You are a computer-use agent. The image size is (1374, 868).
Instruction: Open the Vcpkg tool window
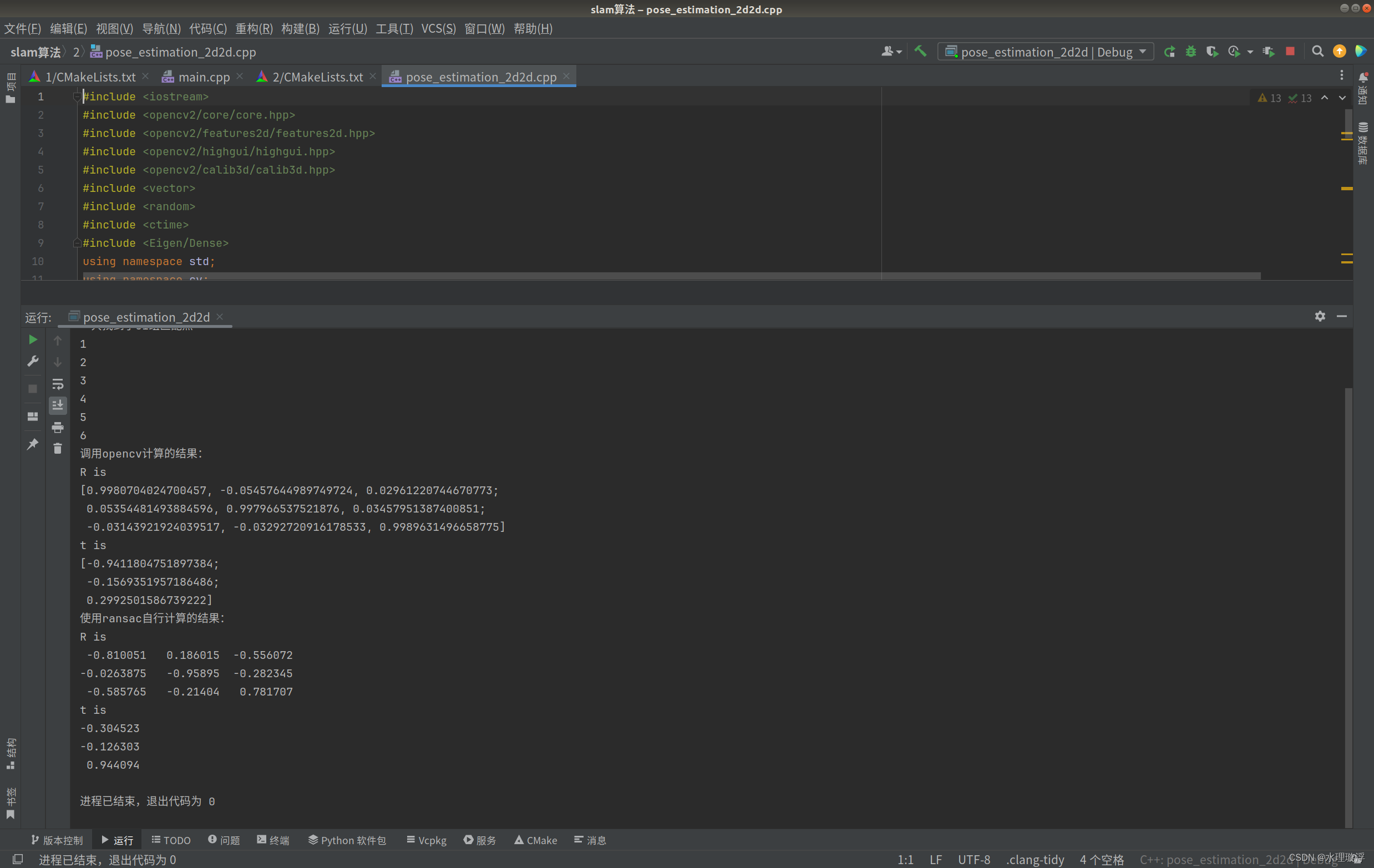[x=426, y=840]
